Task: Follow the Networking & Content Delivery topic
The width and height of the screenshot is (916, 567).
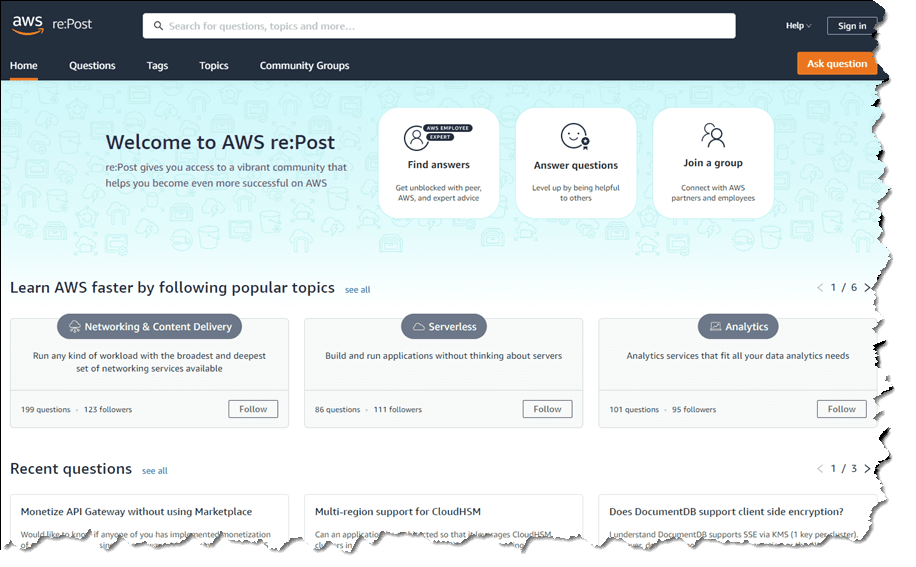Action: [x=253, y=409]
